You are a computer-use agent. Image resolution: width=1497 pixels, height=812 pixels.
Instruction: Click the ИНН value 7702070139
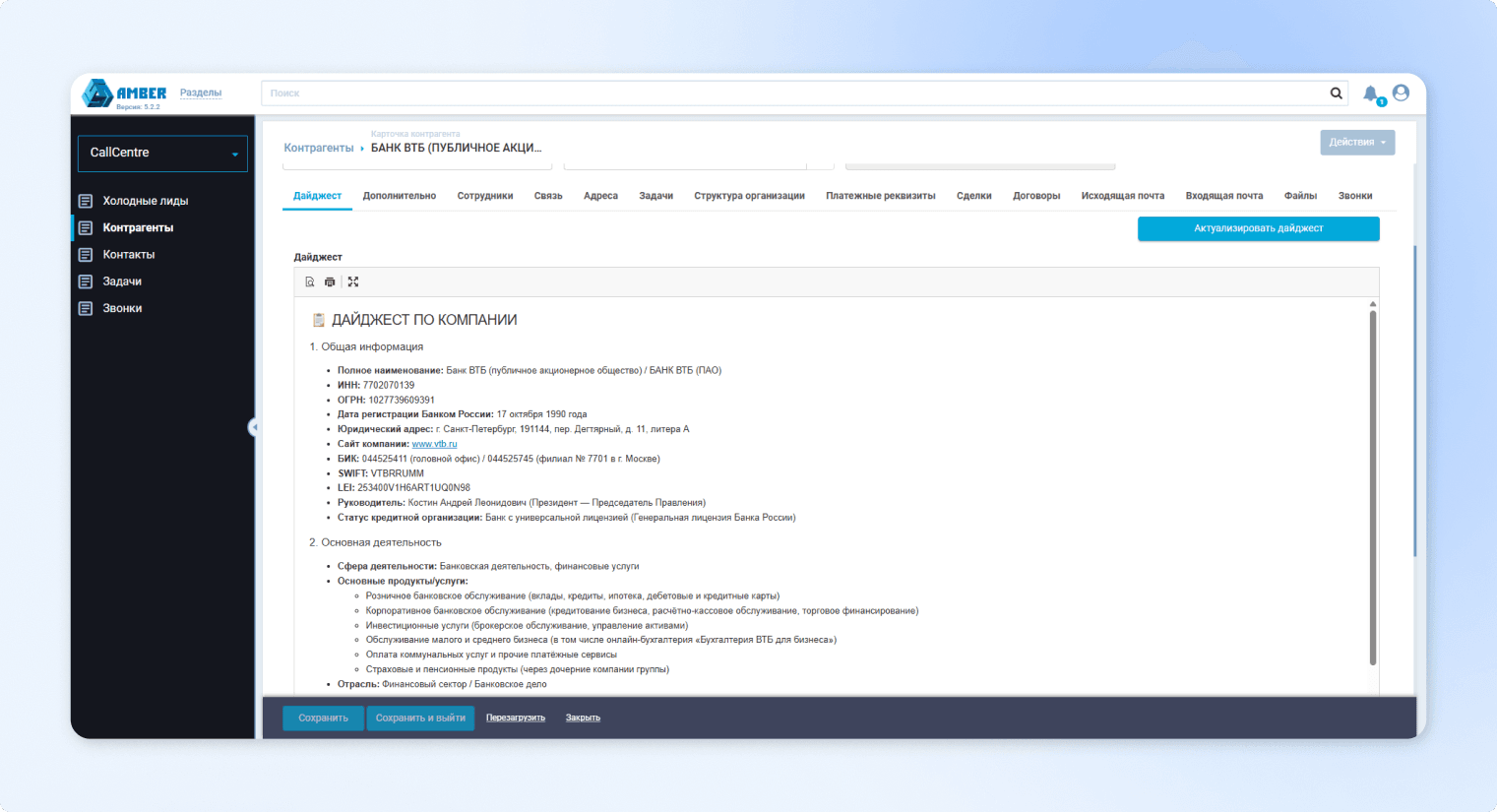(x=389, y=385)
